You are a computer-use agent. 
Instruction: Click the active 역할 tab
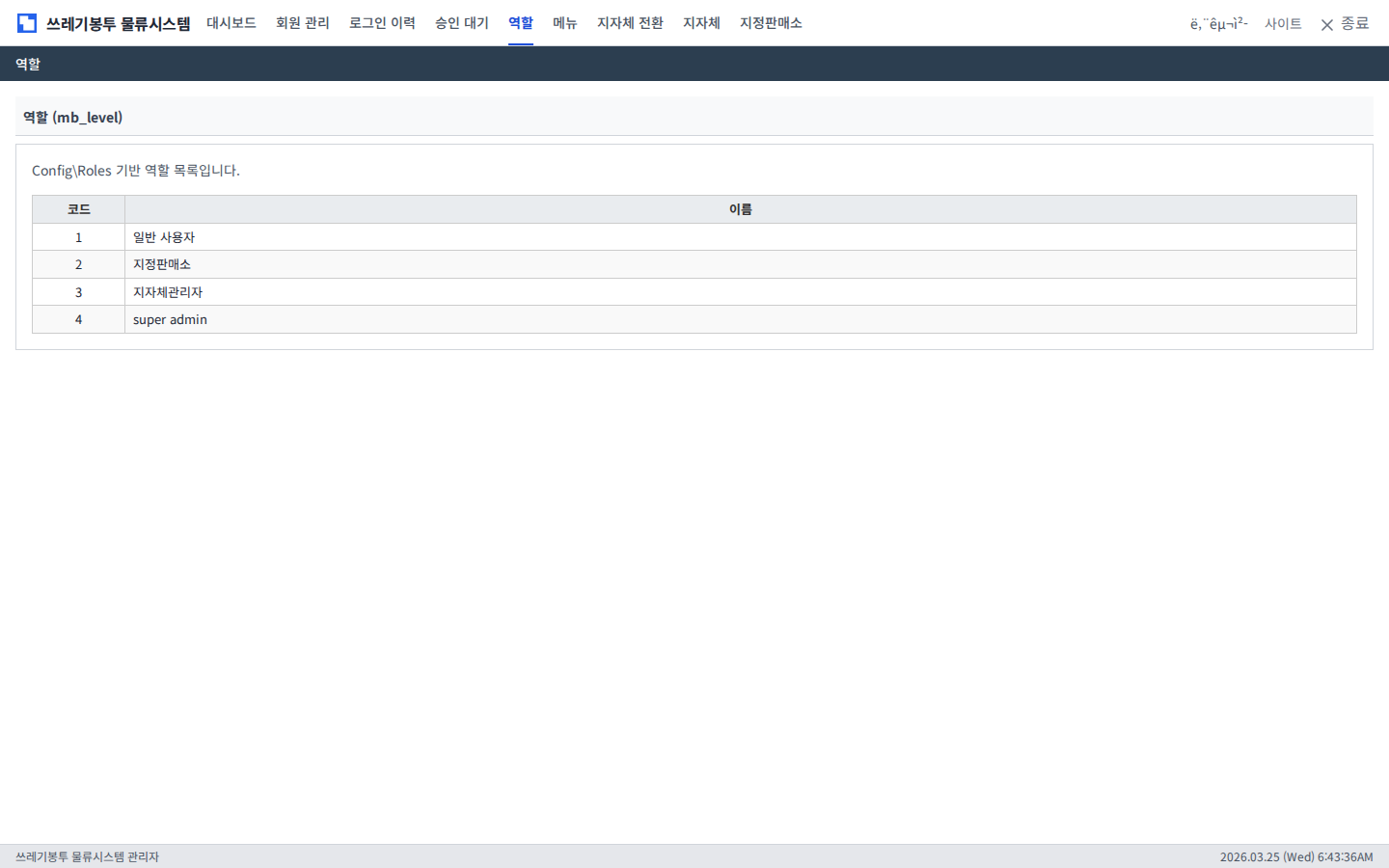pos(521,23)
